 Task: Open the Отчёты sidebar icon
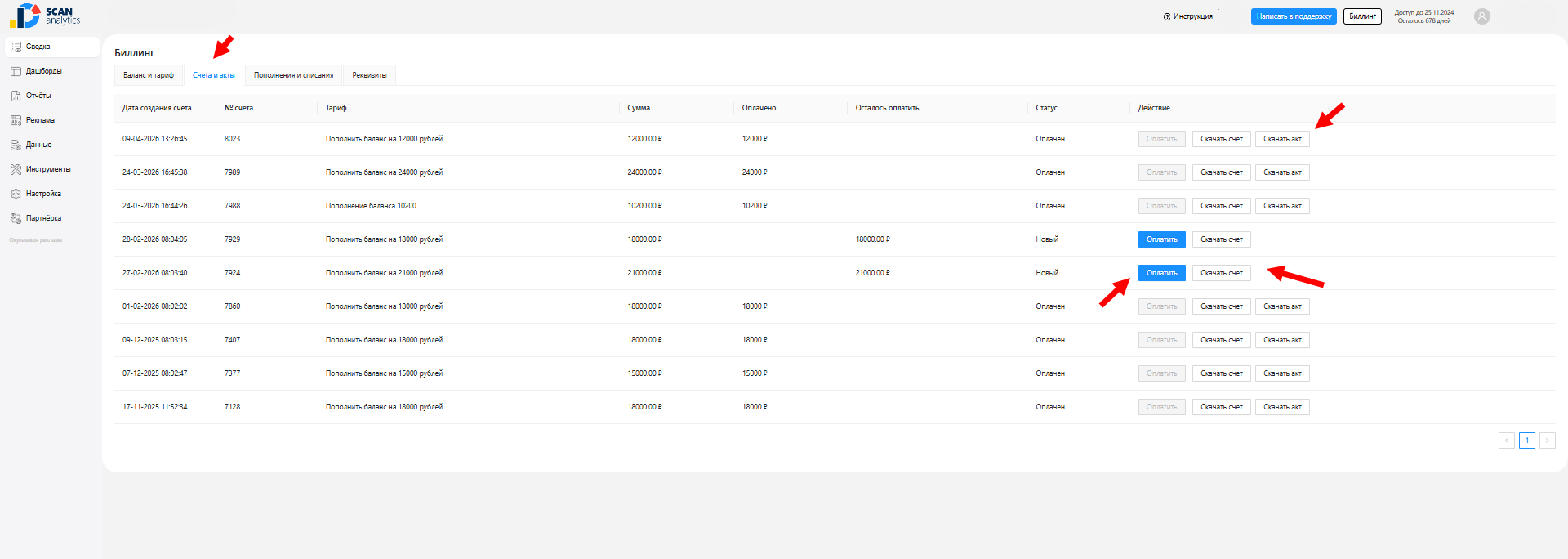16,96
